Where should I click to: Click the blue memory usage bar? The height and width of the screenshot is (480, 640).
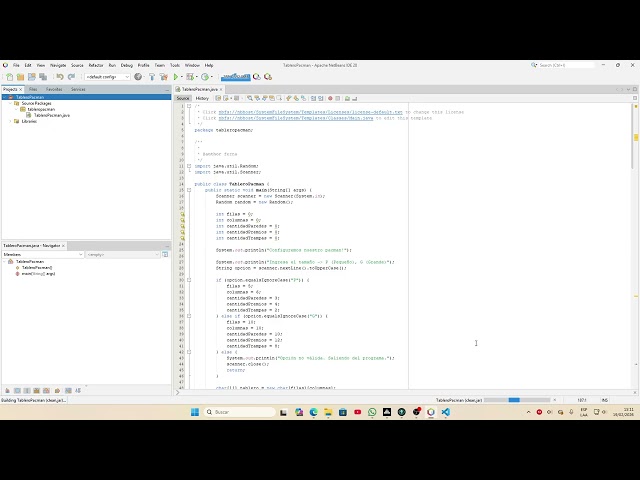click(236, 77)
